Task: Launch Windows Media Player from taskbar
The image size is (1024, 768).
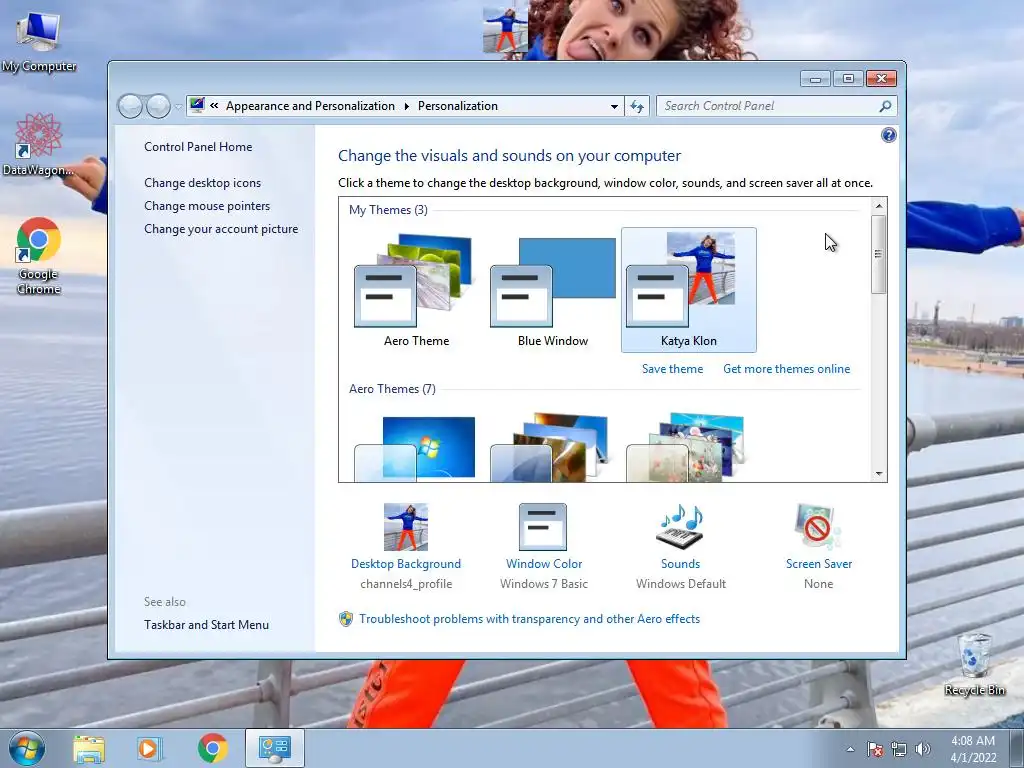Action: click(x=150, y=748)
